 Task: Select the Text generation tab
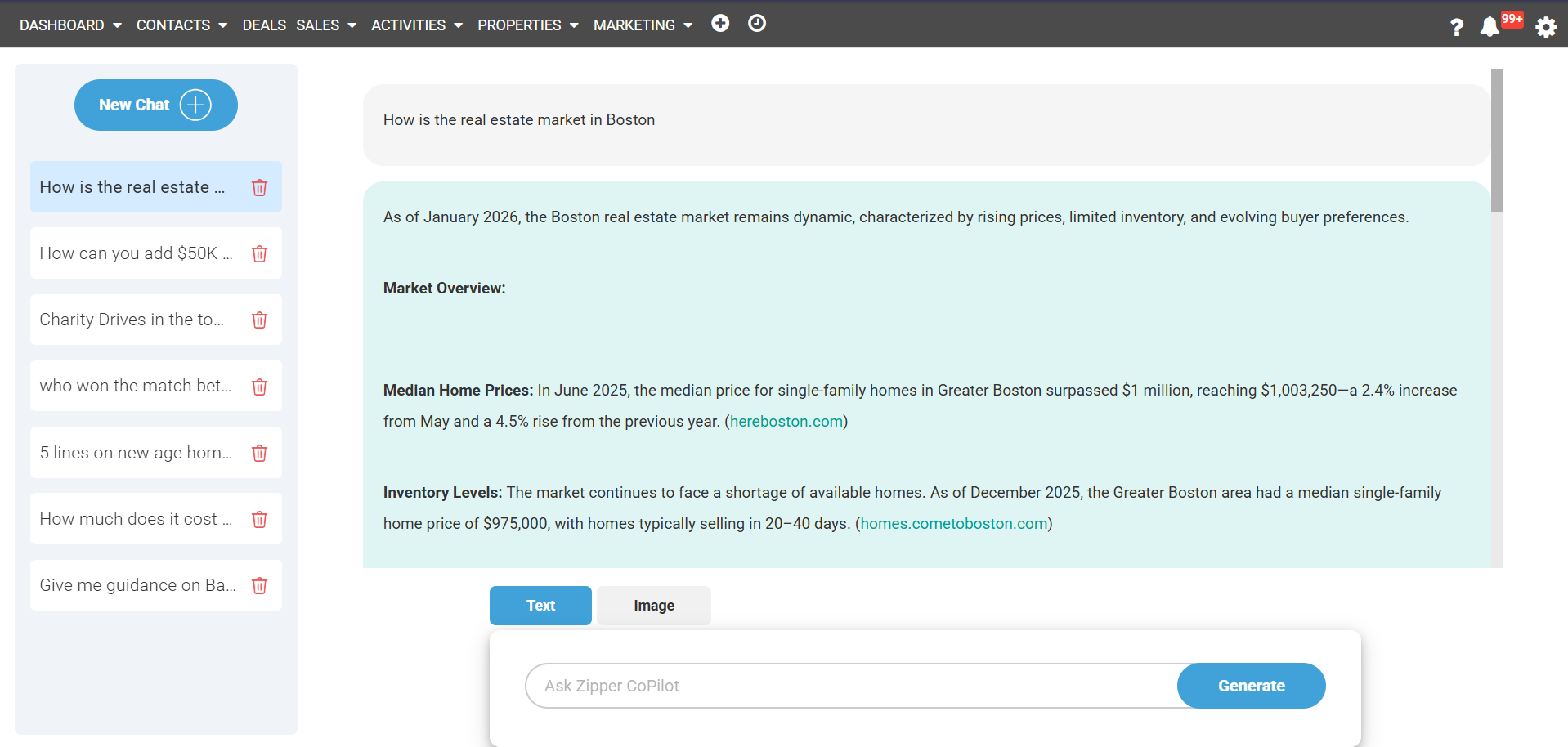click(x=540, y=606)
